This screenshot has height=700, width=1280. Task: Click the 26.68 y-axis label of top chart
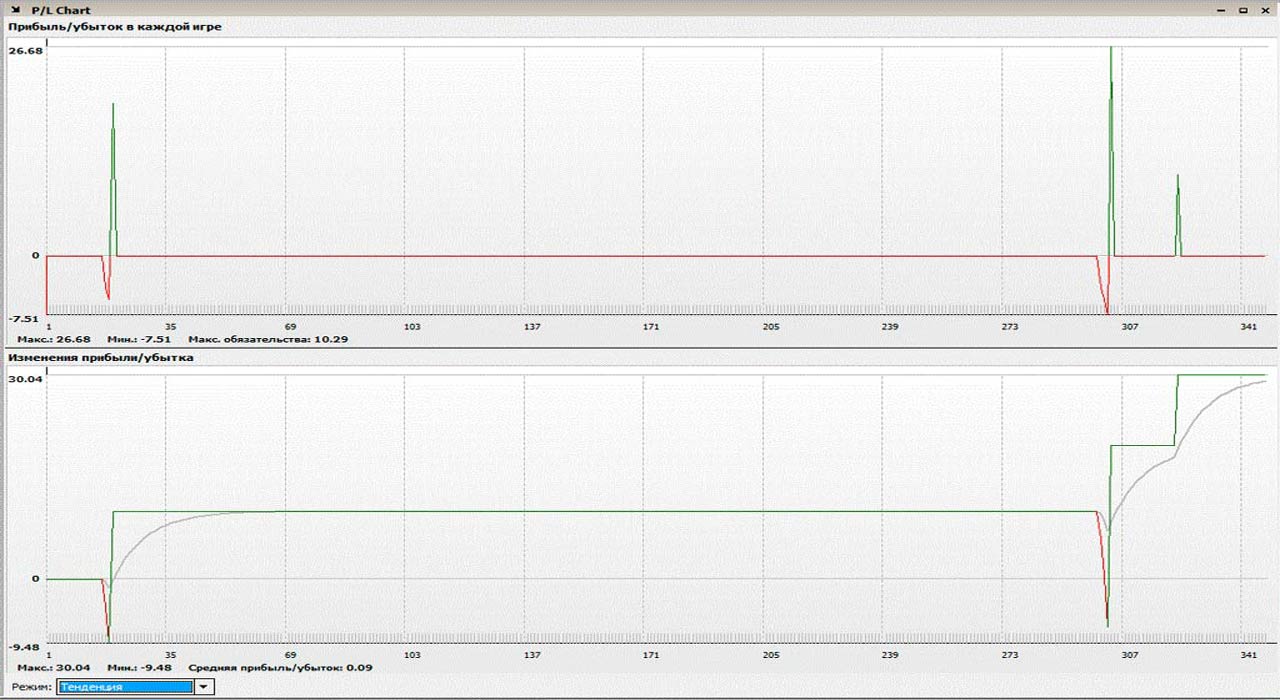click(x=24, y=50)
